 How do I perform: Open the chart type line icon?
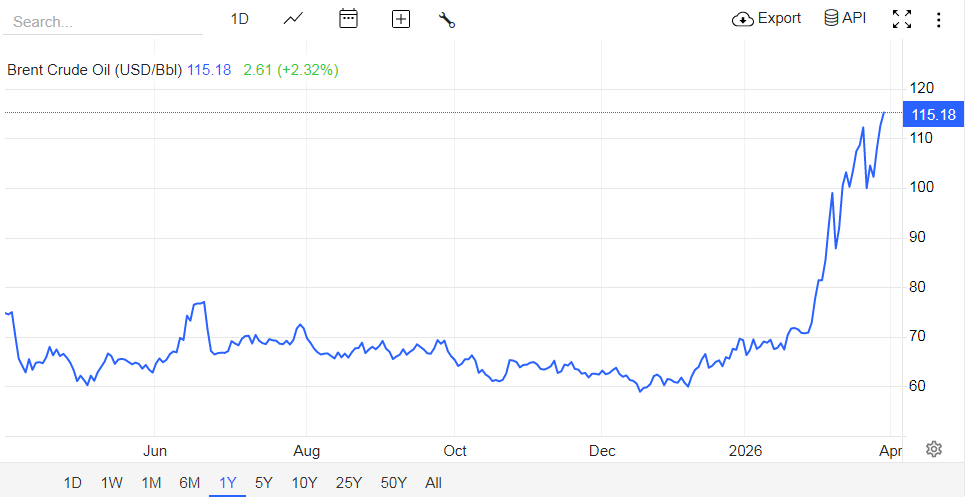click(x=293, y=19)
